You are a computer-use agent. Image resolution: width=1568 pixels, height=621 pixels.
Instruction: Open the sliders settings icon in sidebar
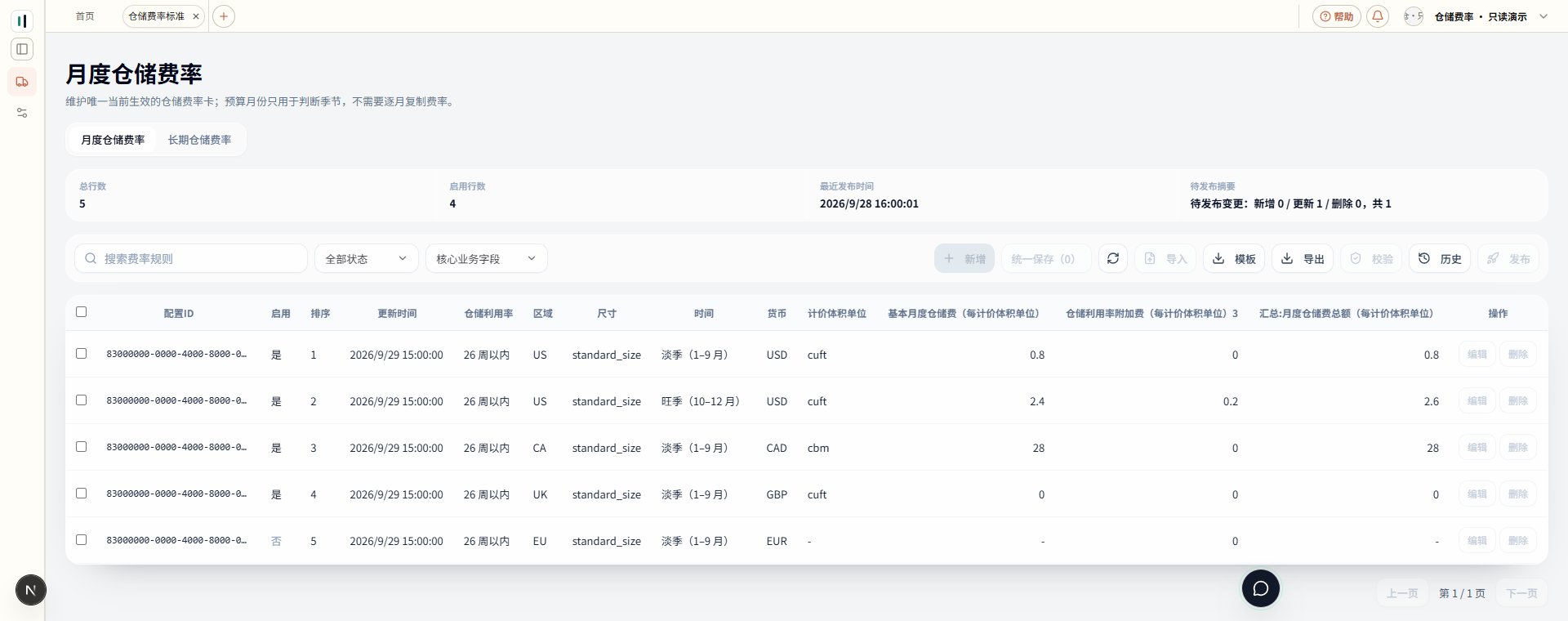coord(22,113)
